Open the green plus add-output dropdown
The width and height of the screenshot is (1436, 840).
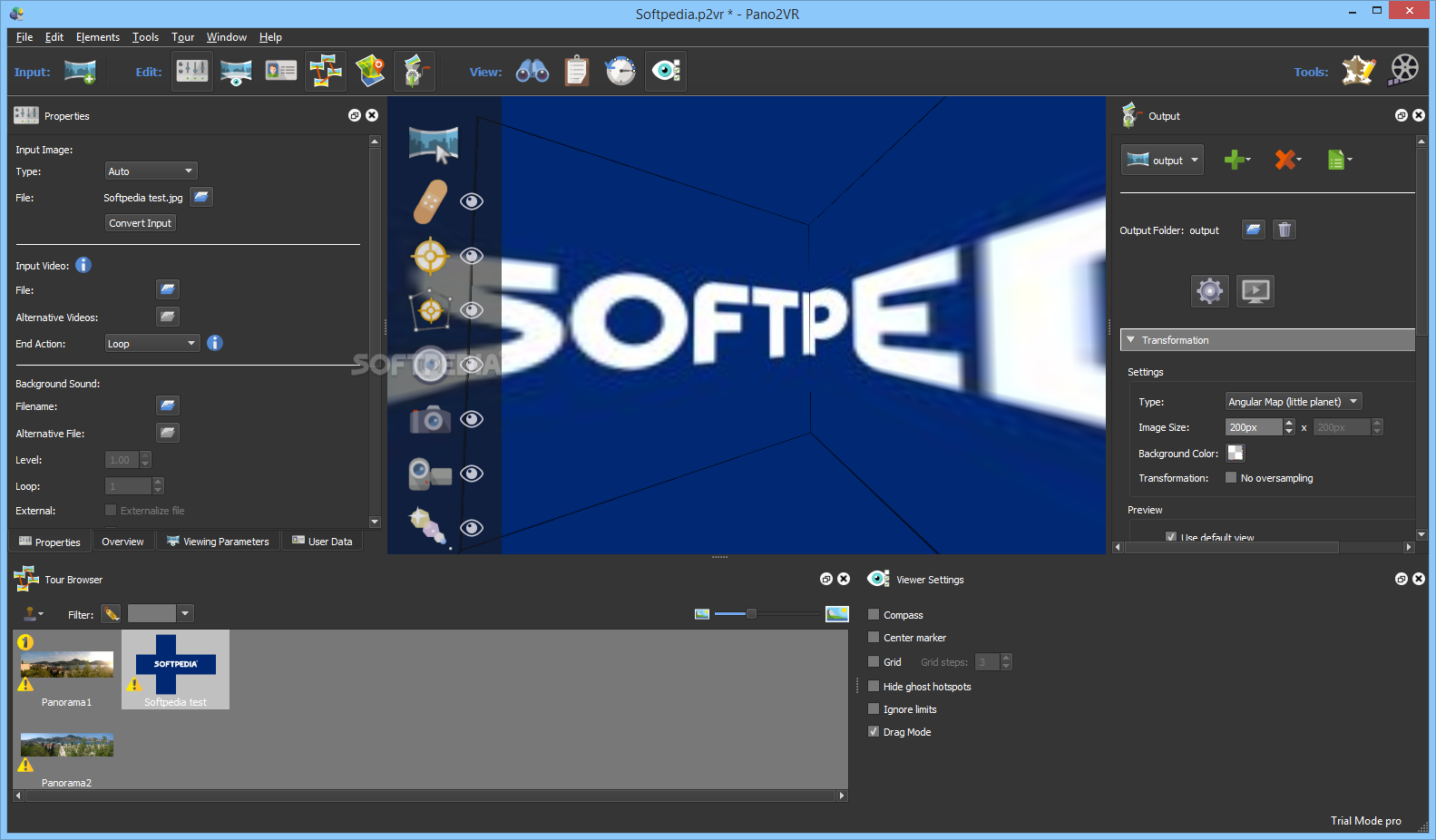pos(1237,160)
